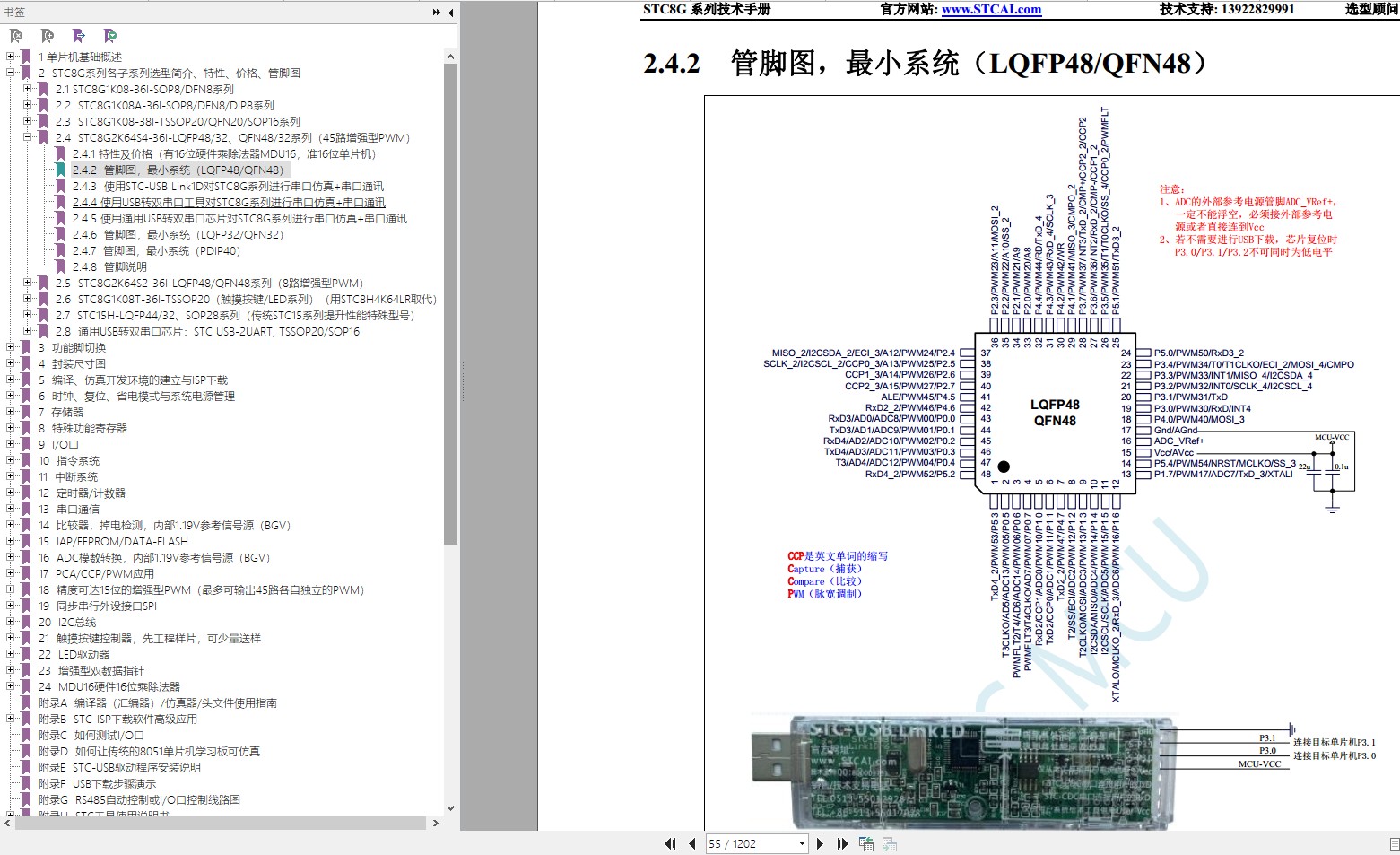Click the previous view icon
Screen dimensions: 1400x855
[866, 843]
